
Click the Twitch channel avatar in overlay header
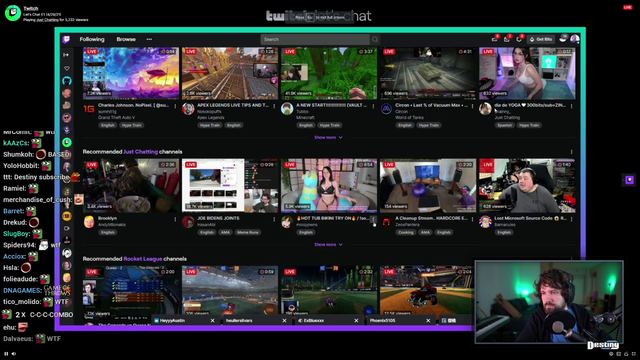click(x=13, y=13)
